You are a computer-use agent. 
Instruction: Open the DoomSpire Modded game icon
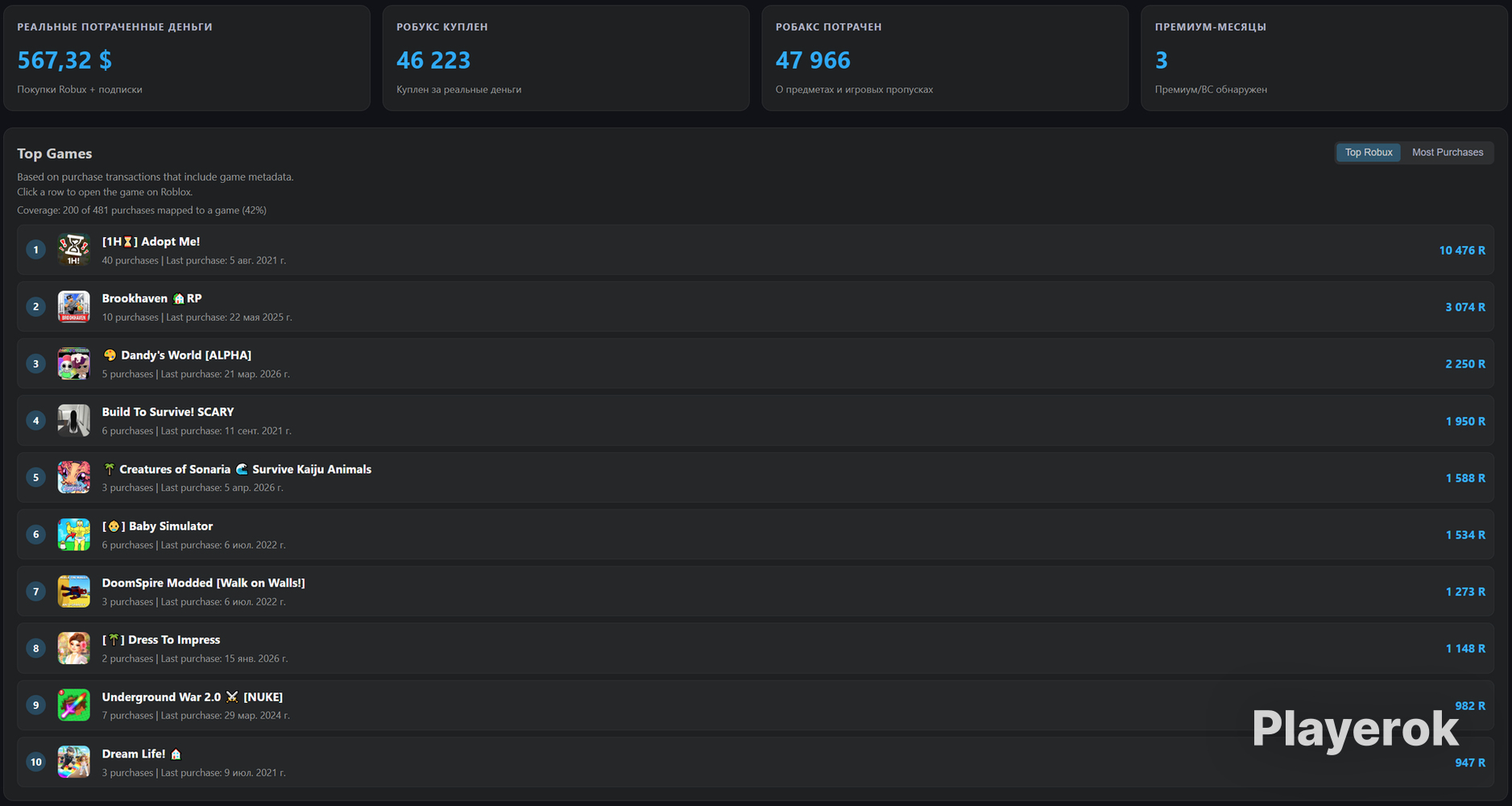pyautogui.click(x=73, y=592)
